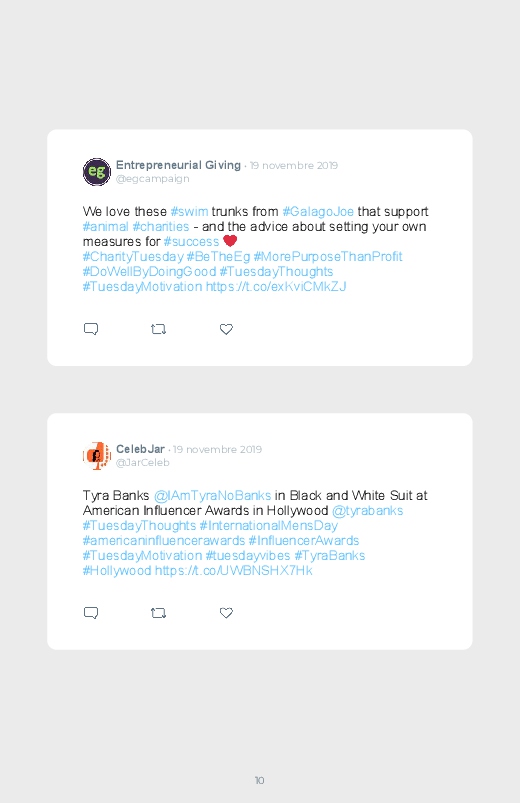Click the #MorePurposeThanProfit hashtag
This screenshot has width=520, height=803.
click(328, 256)
